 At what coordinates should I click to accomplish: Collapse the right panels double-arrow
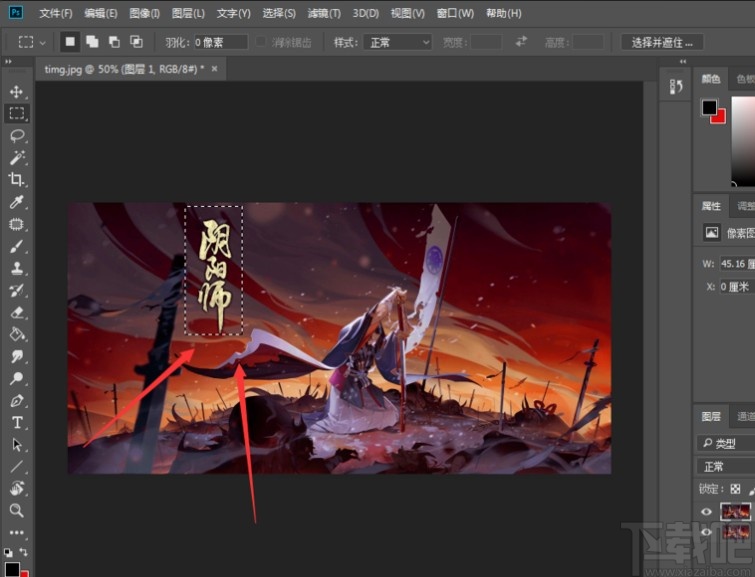click(683, 62)
